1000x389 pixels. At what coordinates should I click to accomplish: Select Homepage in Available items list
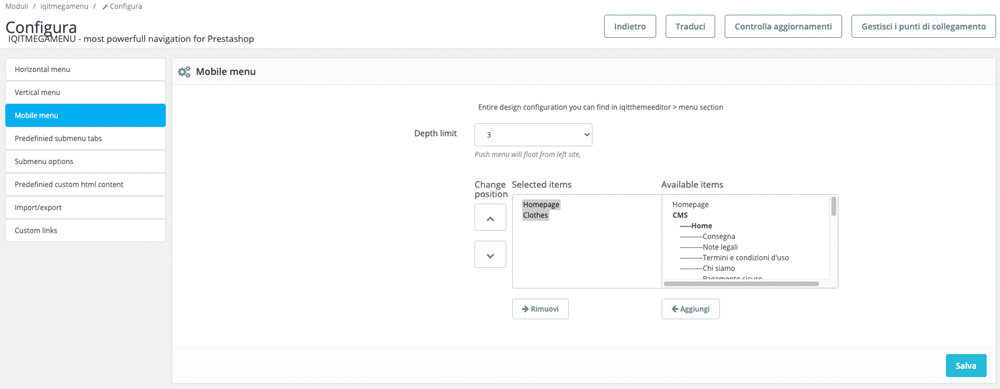click(691, 205)
